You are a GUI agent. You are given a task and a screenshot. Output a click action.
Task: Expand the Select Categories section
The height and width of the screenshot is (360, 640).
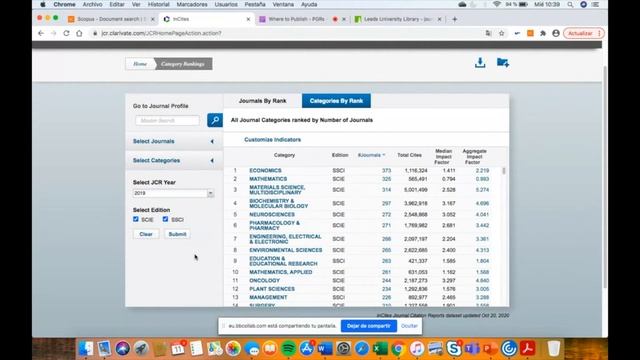point(174,160)
